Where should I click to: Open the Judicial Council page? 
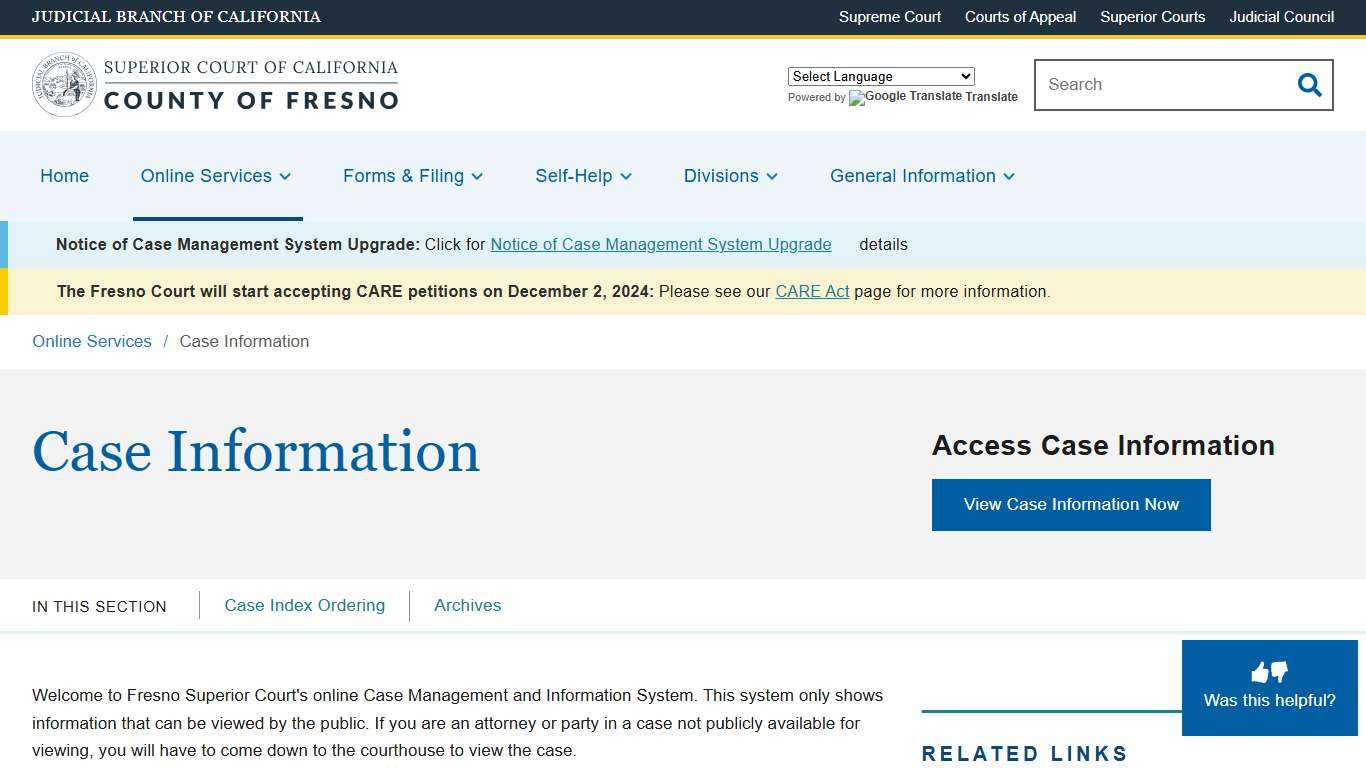[1281, 17]
